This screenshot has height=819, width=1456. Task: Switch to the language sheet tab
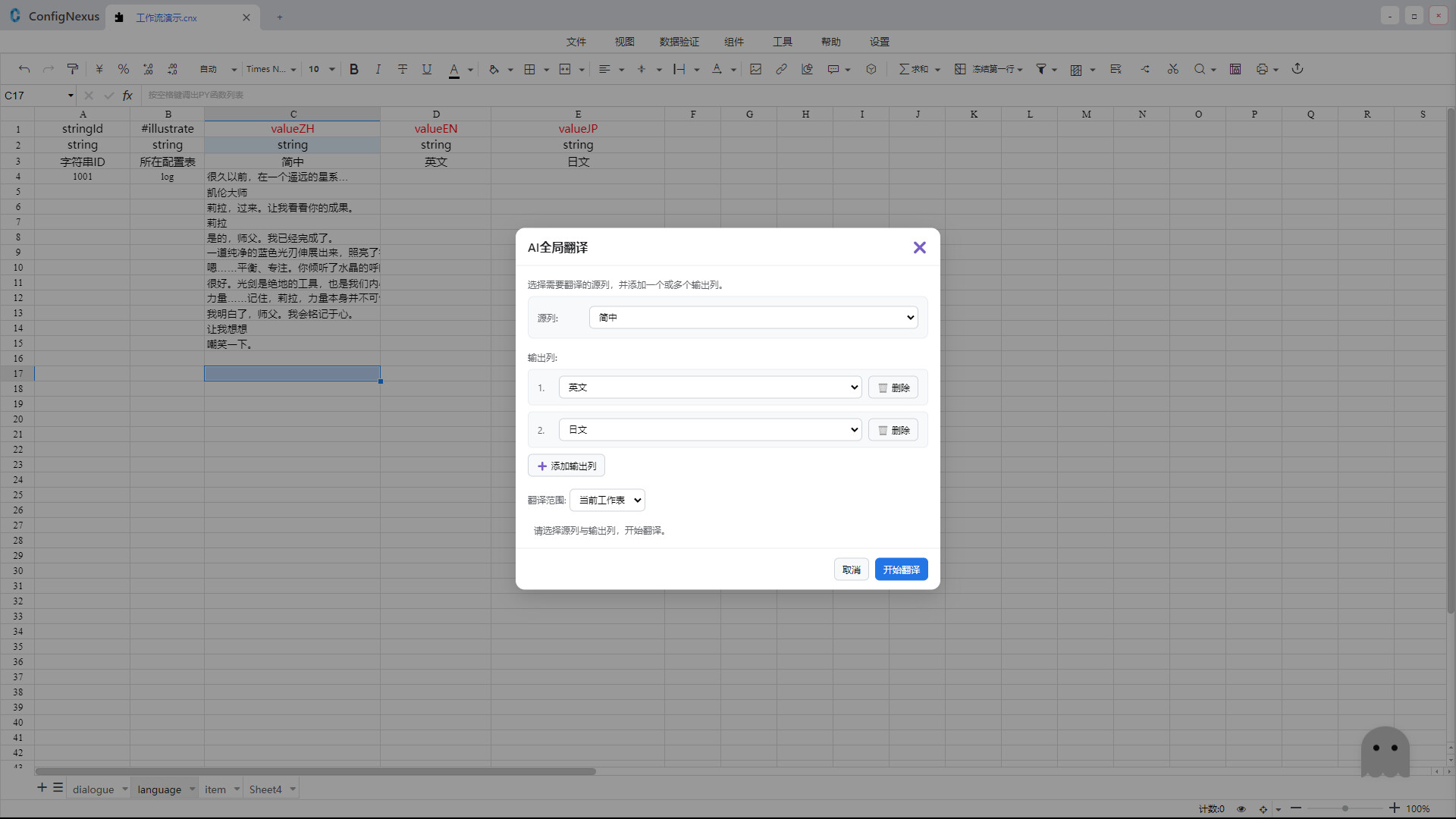pyautogui.click(x=159, y=789)
